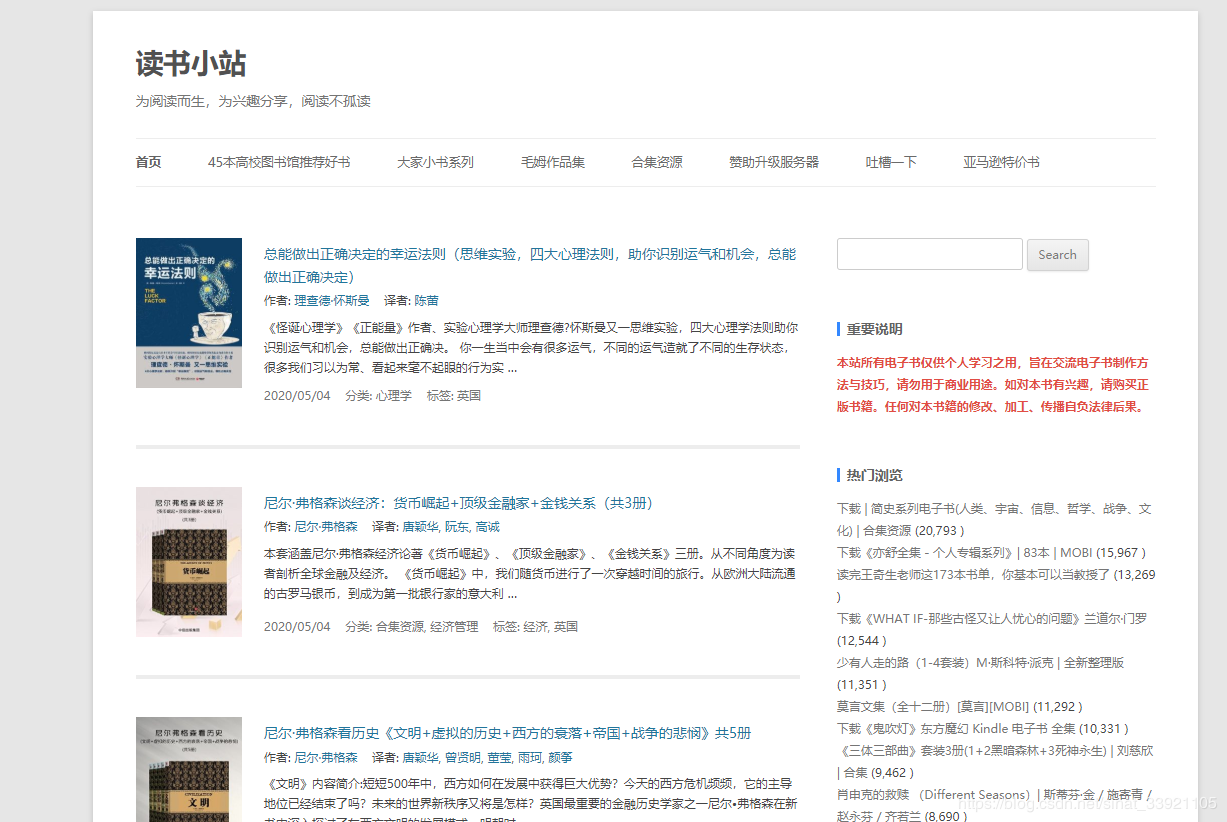Open the 文明 book set cover thumbnail
This screenshot has height=822, width=1227.
click(189, 769)
